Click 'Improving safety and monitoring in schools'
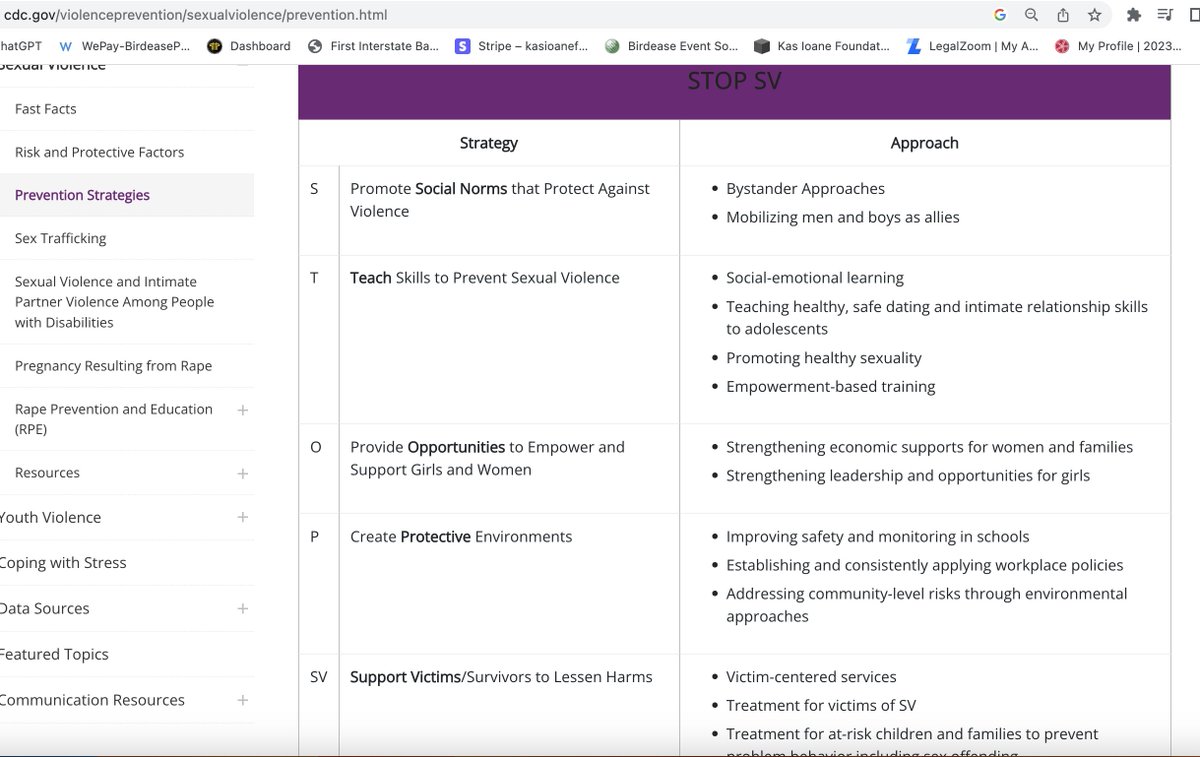Viewport: 1200px width, 757px height. pos(878,537)
